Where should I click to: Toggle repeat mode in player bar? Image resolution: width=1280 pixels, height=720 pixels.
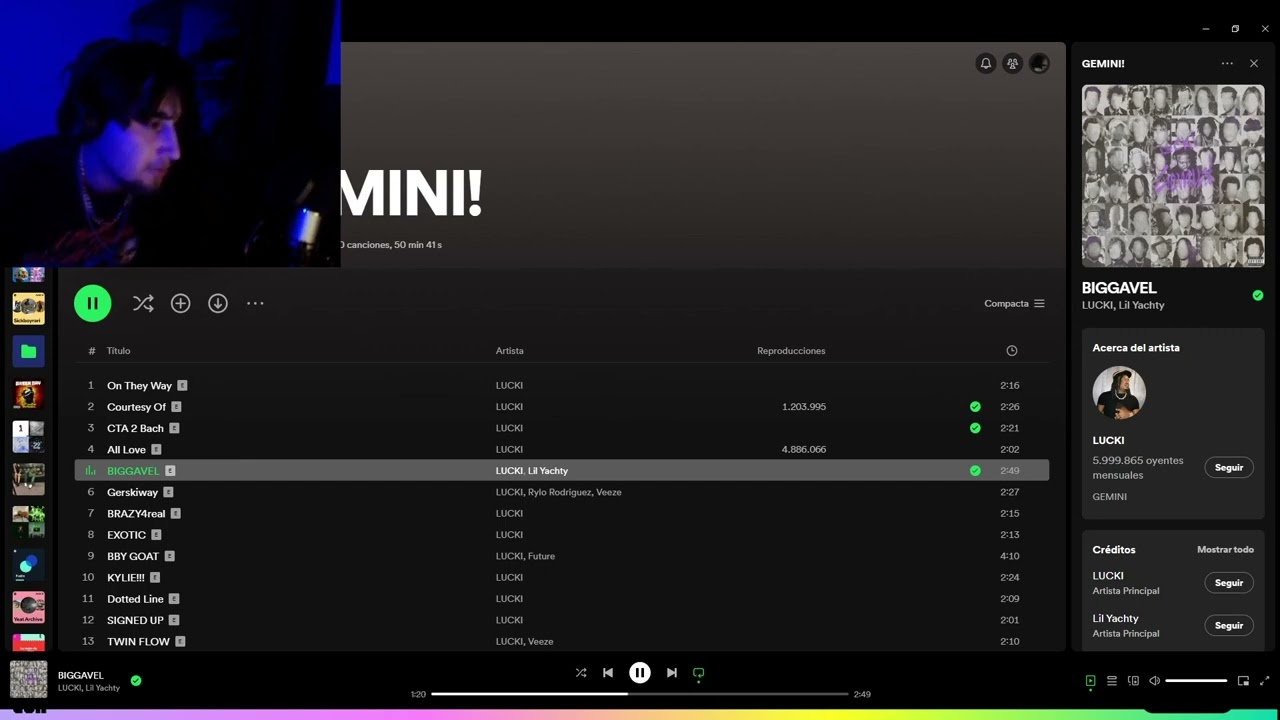699,673
